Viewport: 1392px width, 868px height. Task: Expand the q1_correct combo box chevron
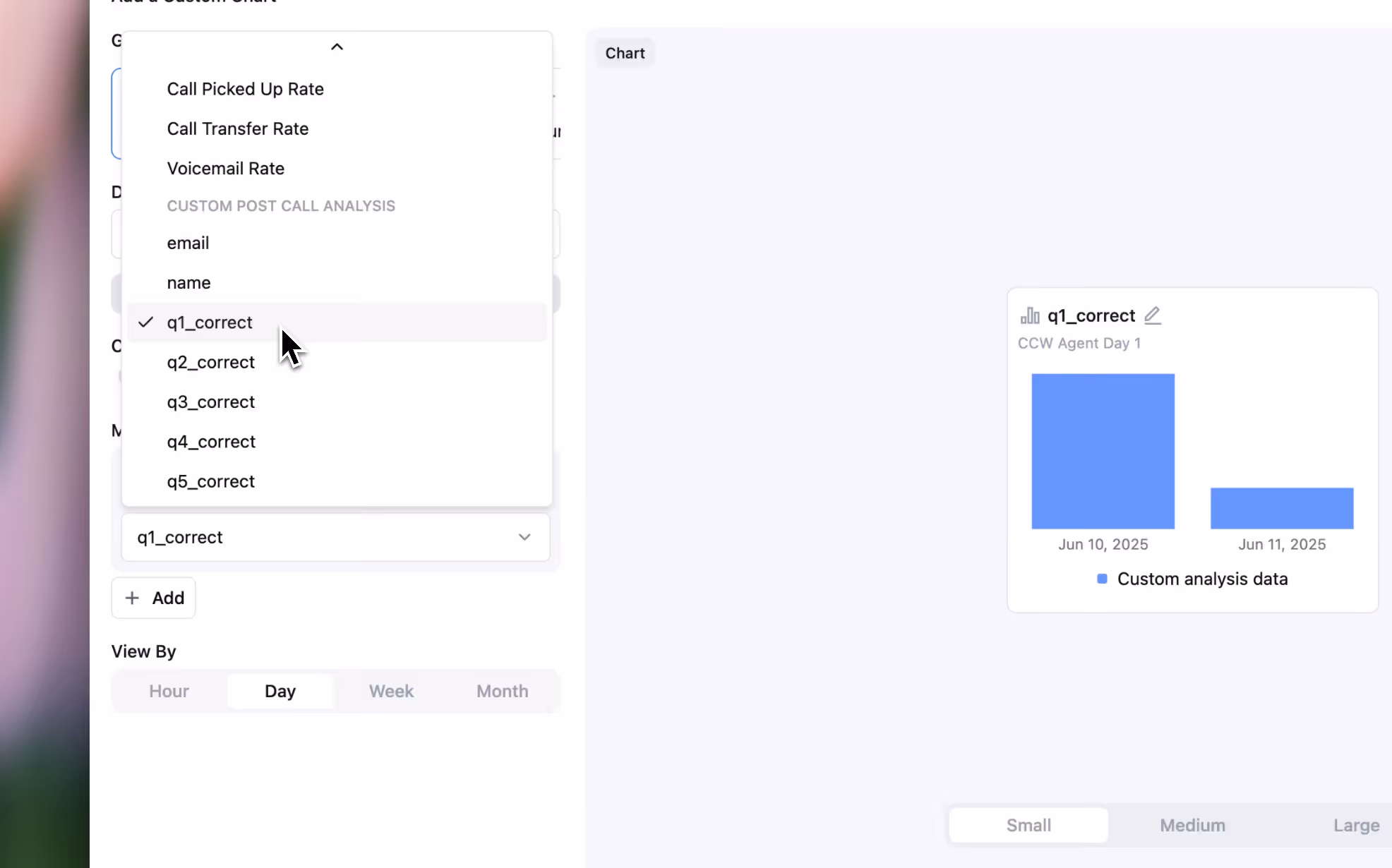(x=524, y=537)
